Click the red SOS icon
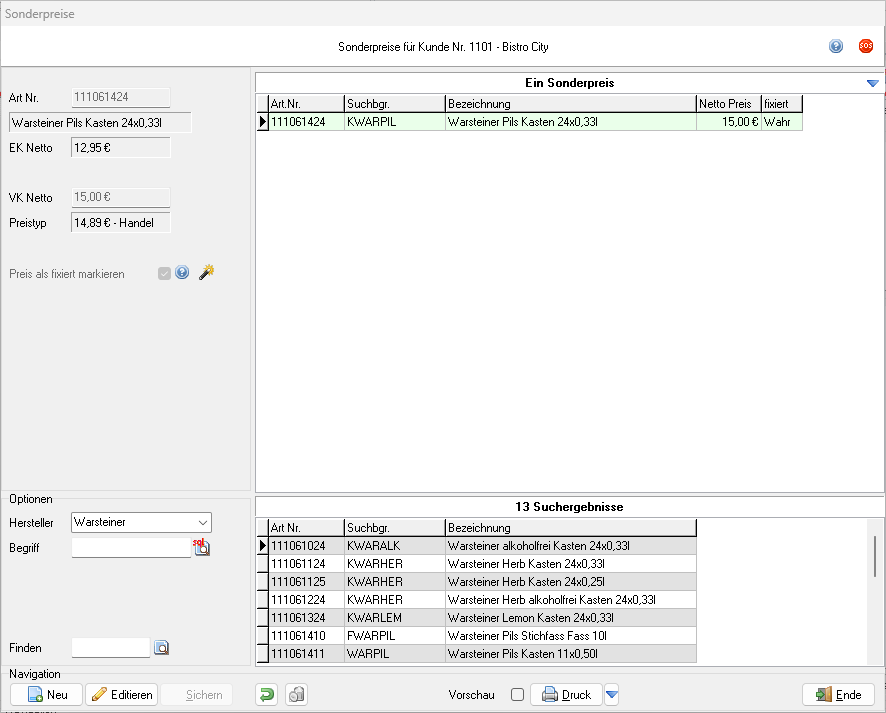 click(x=866, y=46)
